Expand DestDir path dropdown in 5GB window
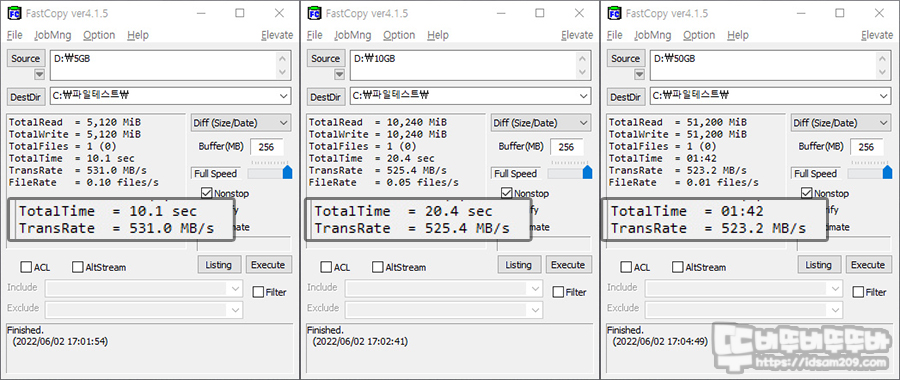The width and height of the screenshot is (900, 380). 284,96
